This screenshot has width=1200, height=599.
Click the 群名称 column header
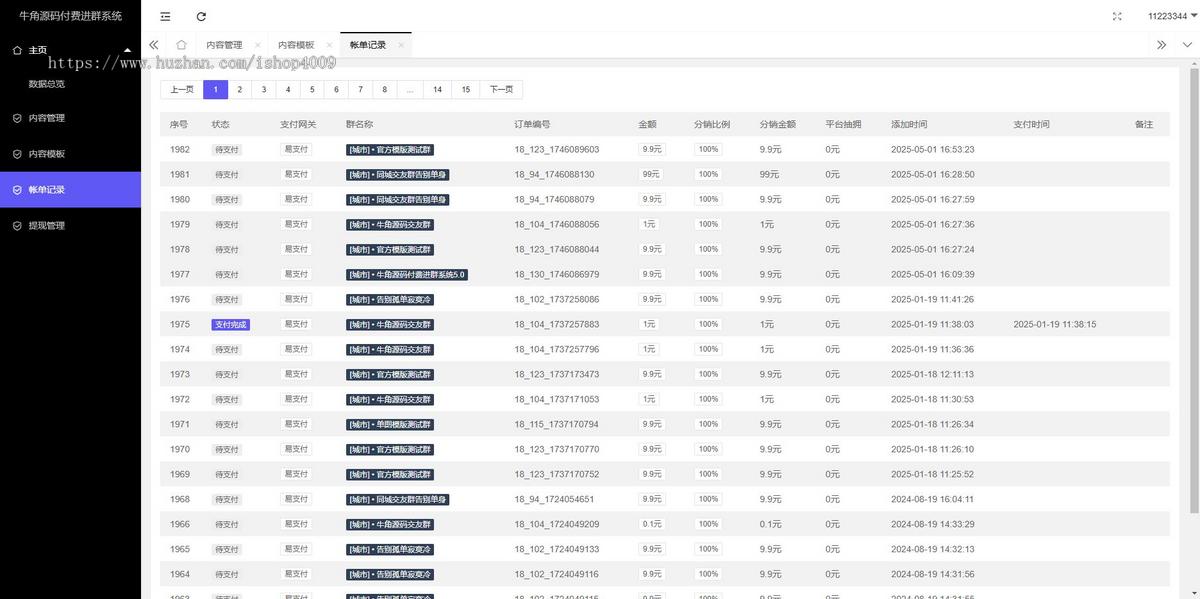click(360, 125)
